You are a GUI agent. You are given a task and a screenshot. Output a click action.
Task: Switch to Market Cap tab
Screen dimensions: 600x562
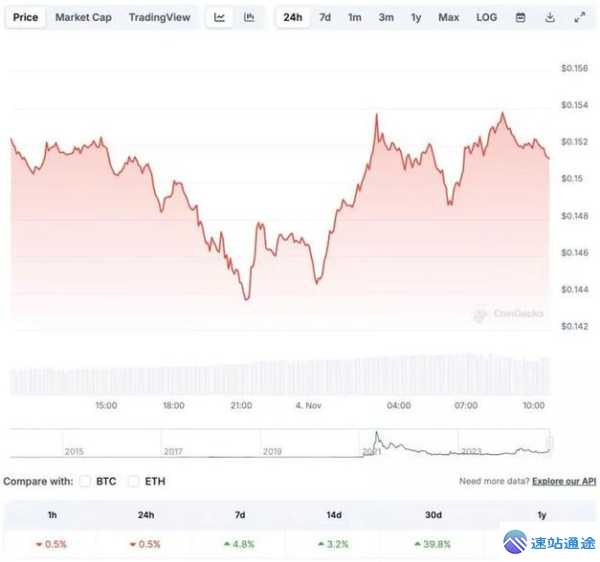(x=83, y=17)
